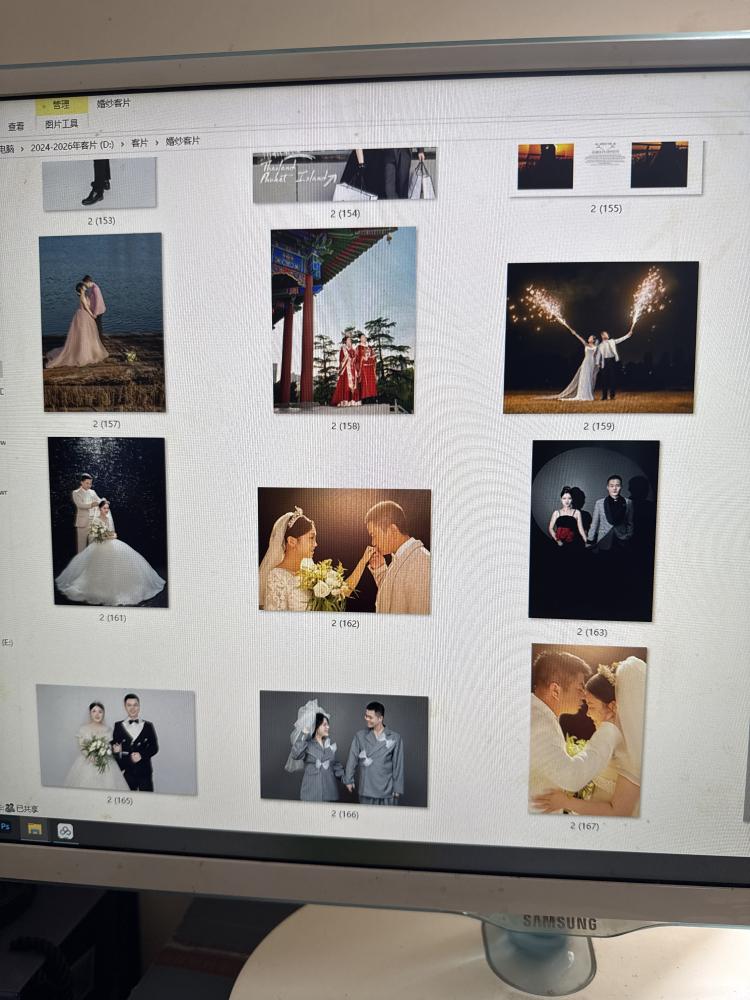Click the white ball gown photo 2 (161)

(x=109, y=522)
